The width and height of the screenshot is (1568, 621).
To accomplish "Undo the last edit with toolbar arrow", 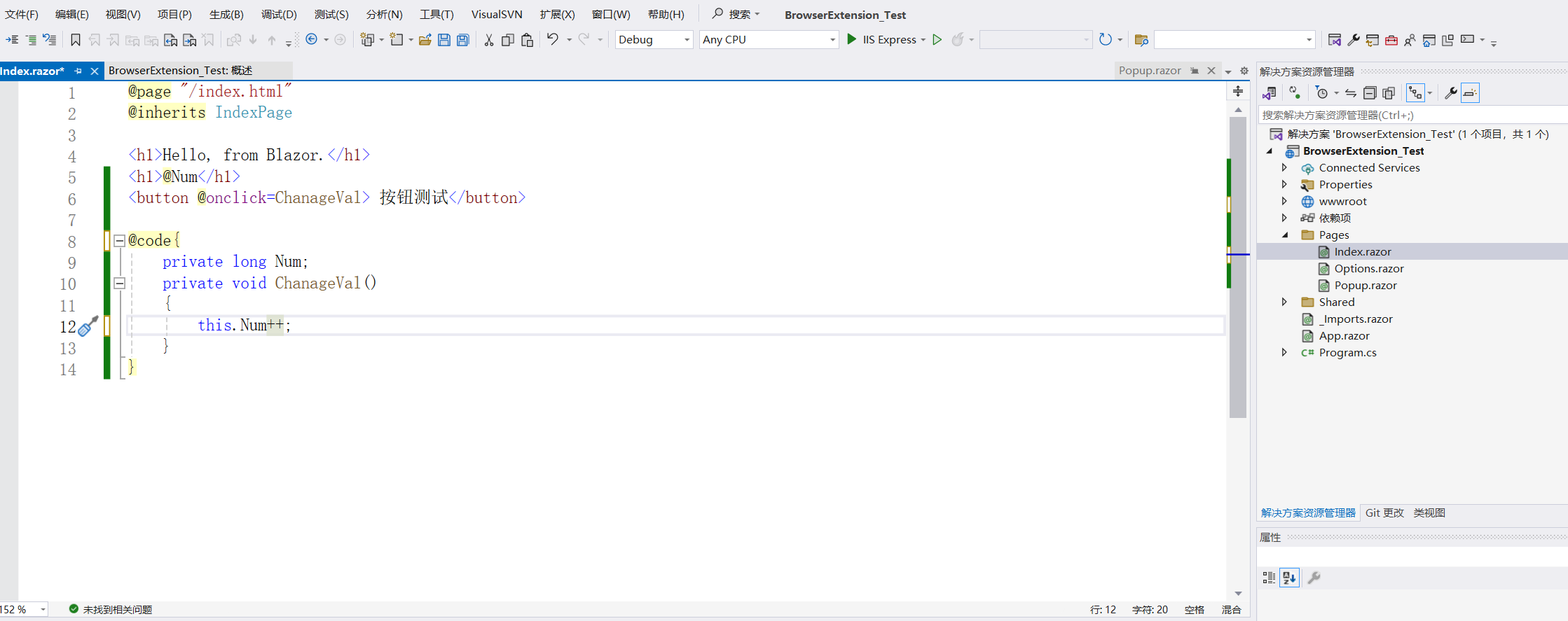I will 553,39.
